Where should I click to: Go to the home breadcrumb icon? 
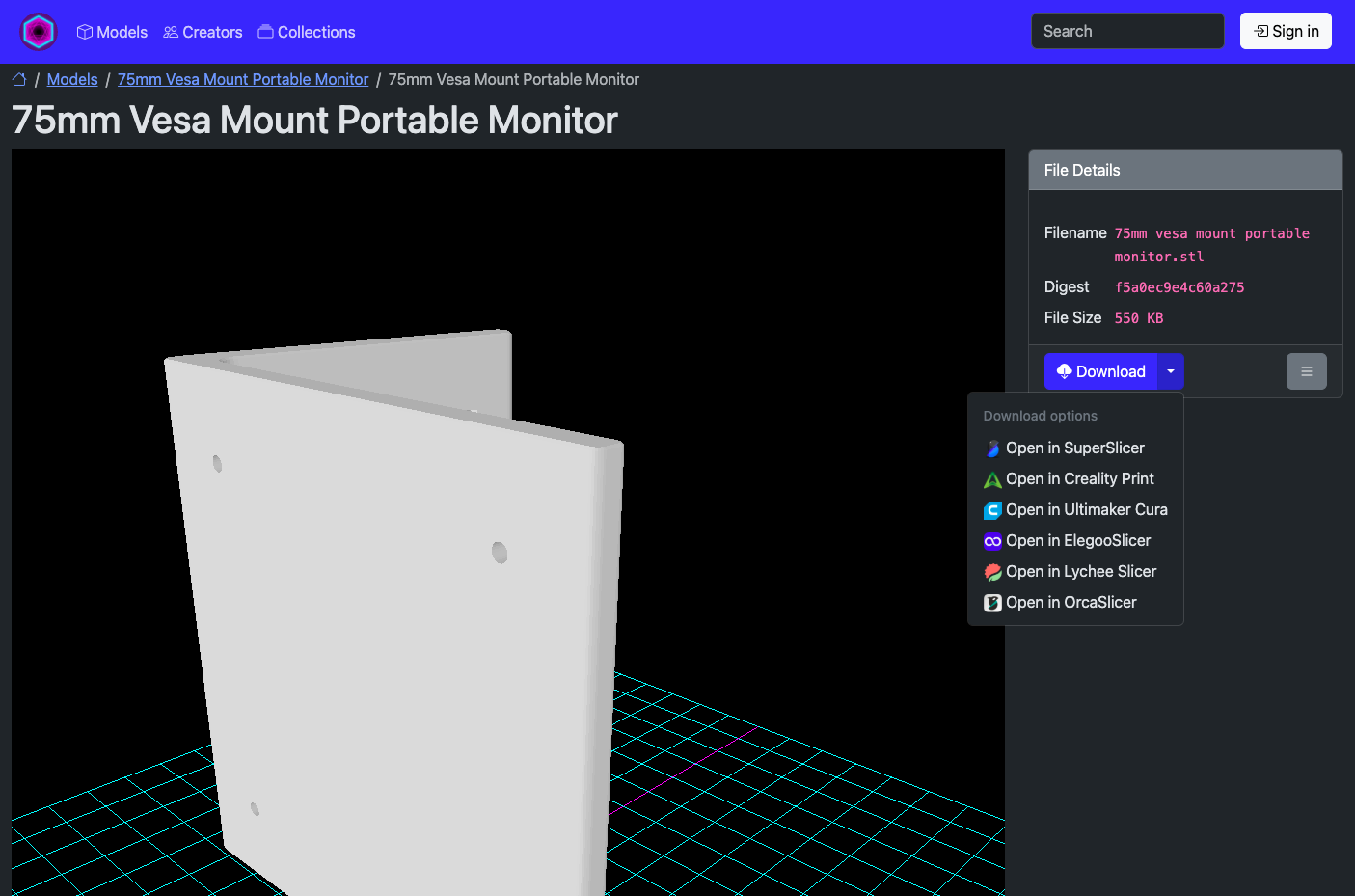click(19, 79)
